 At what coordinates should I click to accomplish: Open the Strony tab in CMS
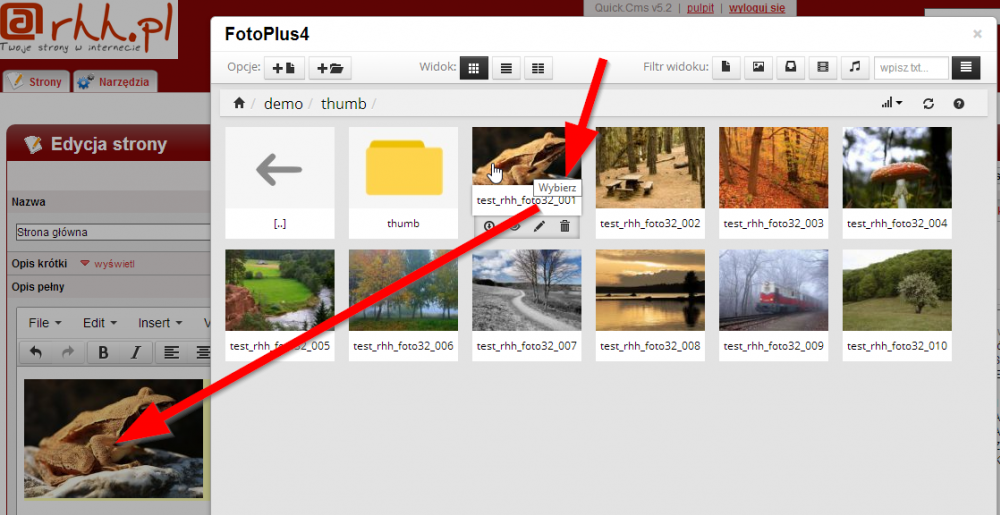tap(36, 82)
